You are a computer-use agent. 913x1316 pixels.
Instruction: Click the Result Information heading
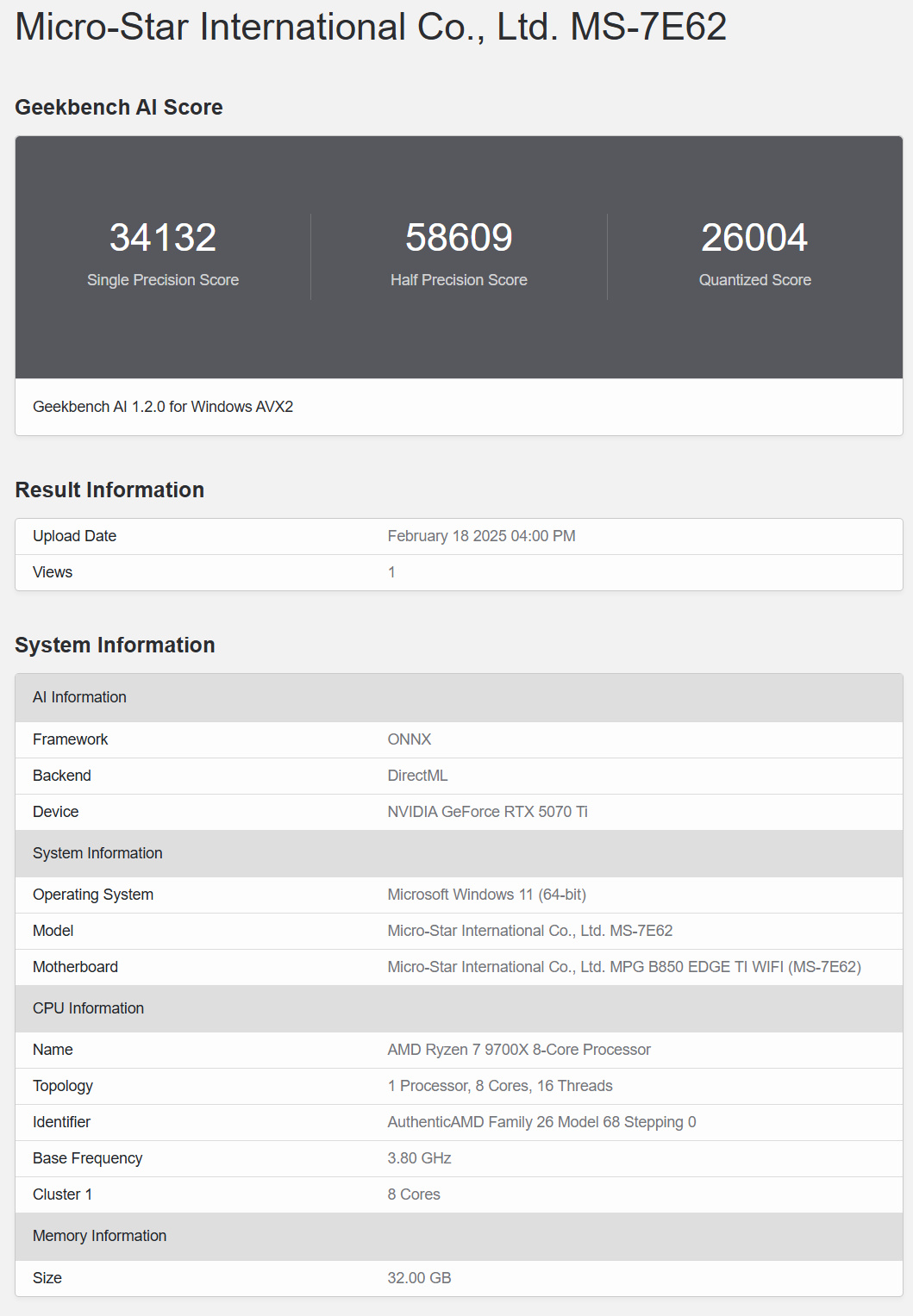click(109, 490)
